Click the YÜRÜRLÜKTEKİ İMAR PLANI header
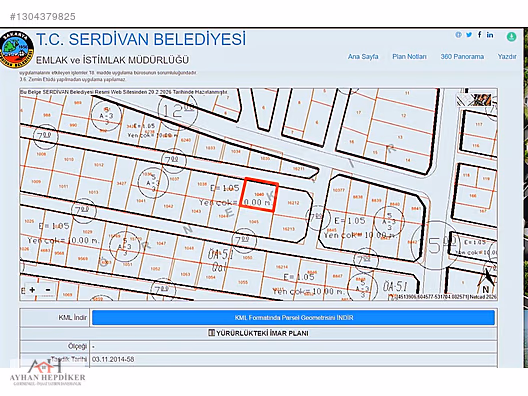Viewport: 528px width, 396px height. click(262, 333)
